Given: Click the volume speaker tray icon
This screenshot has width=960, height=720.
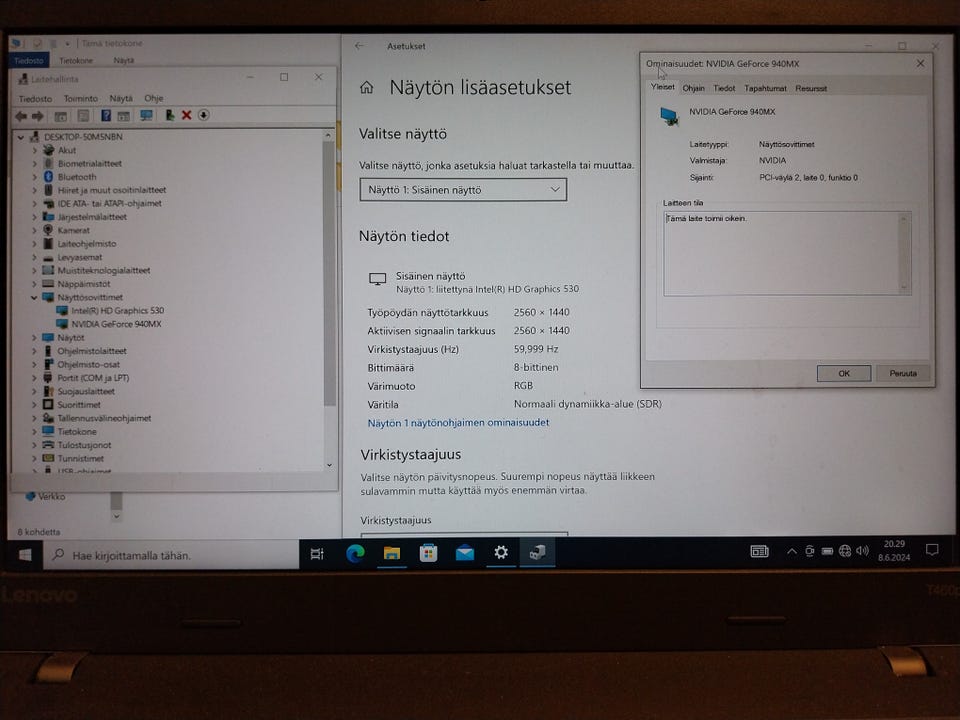Looking at the screenshot, I should coord(863,551).
